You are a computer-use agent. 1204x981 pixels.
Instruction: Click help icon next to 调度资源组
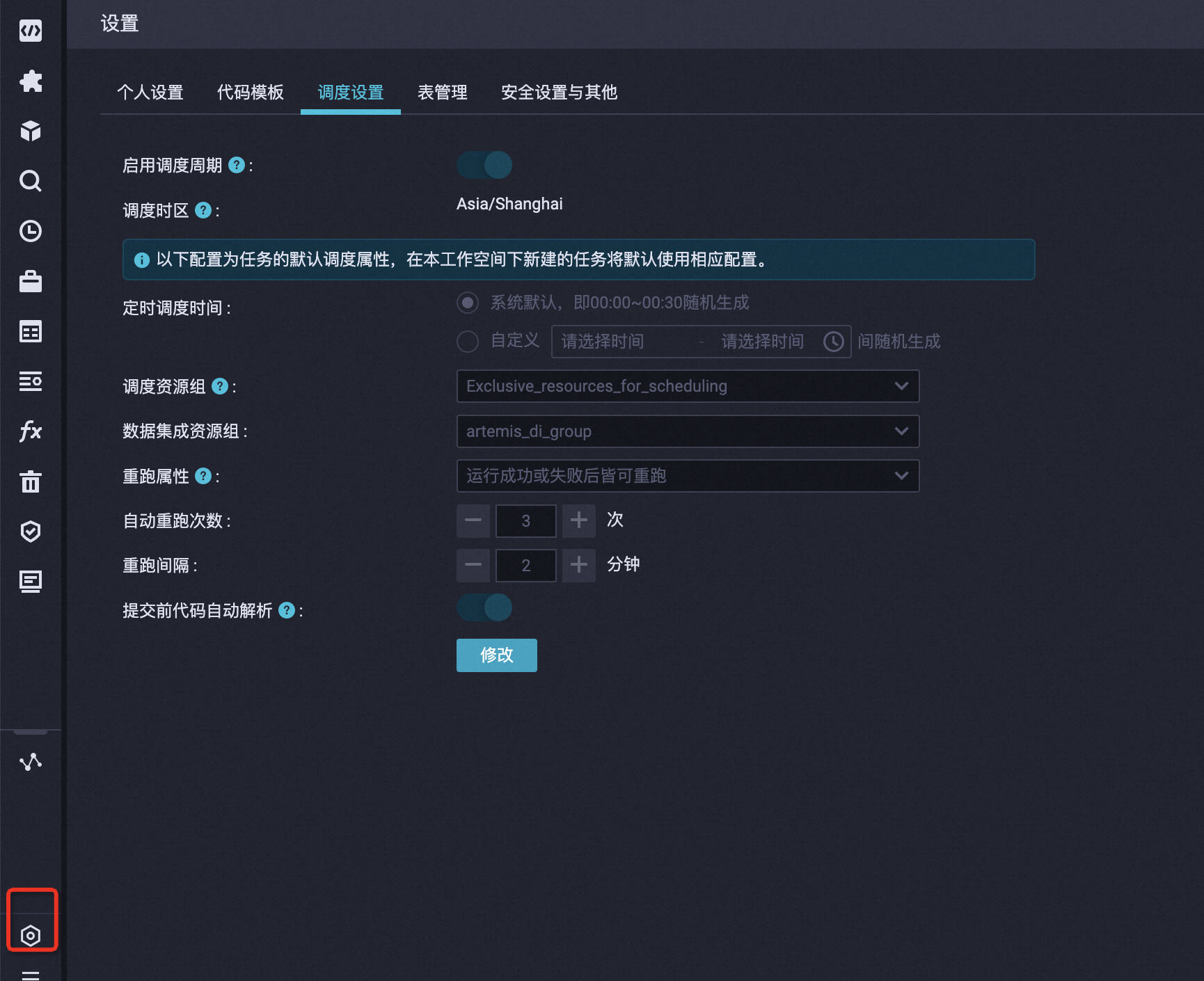tap(220, 386)
